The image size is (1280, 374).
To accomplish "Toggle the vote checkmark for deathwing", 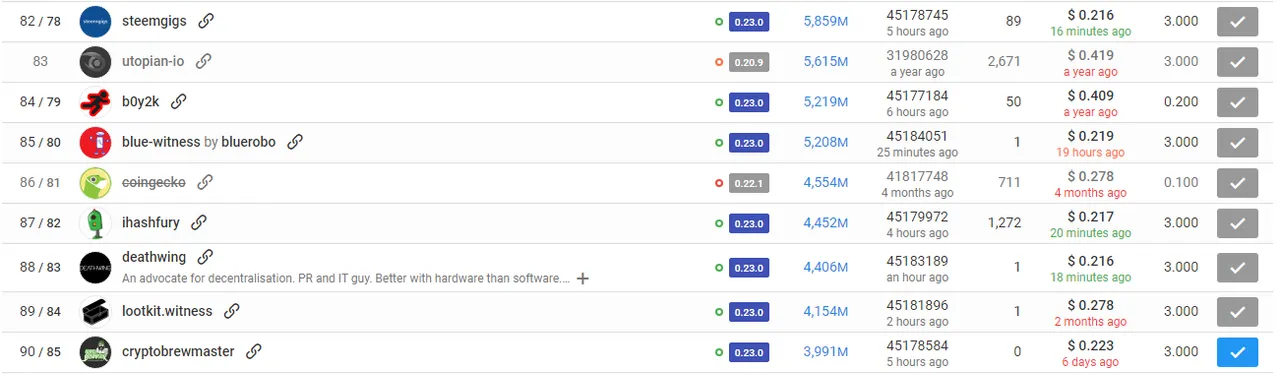I will coord(1237,267).
